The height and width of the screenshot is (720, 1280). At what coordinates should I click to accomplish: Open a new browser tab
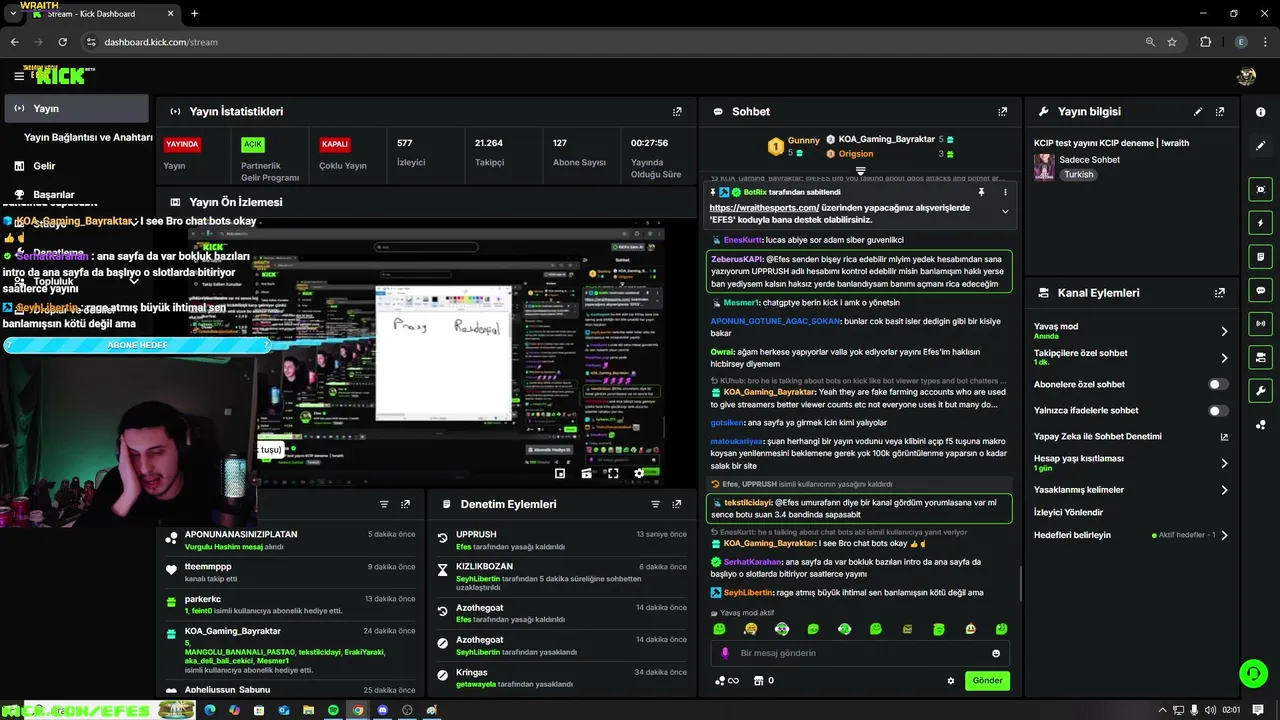tap(194, 14)
